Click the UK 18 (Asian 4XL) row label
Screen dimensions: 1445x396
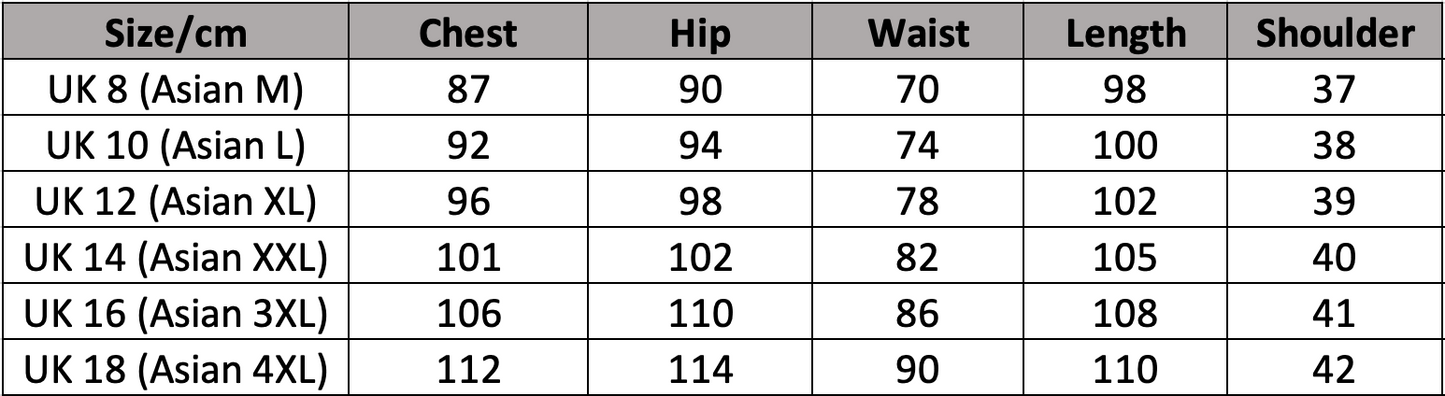(175, 369)
